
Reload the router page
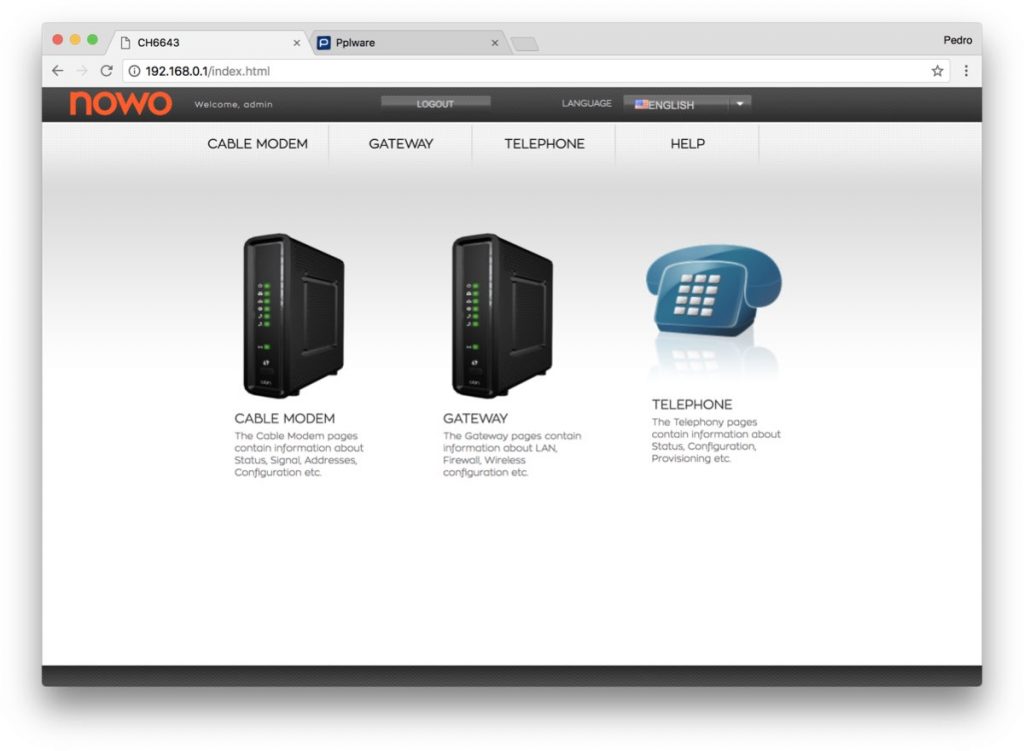click(106, 71)
